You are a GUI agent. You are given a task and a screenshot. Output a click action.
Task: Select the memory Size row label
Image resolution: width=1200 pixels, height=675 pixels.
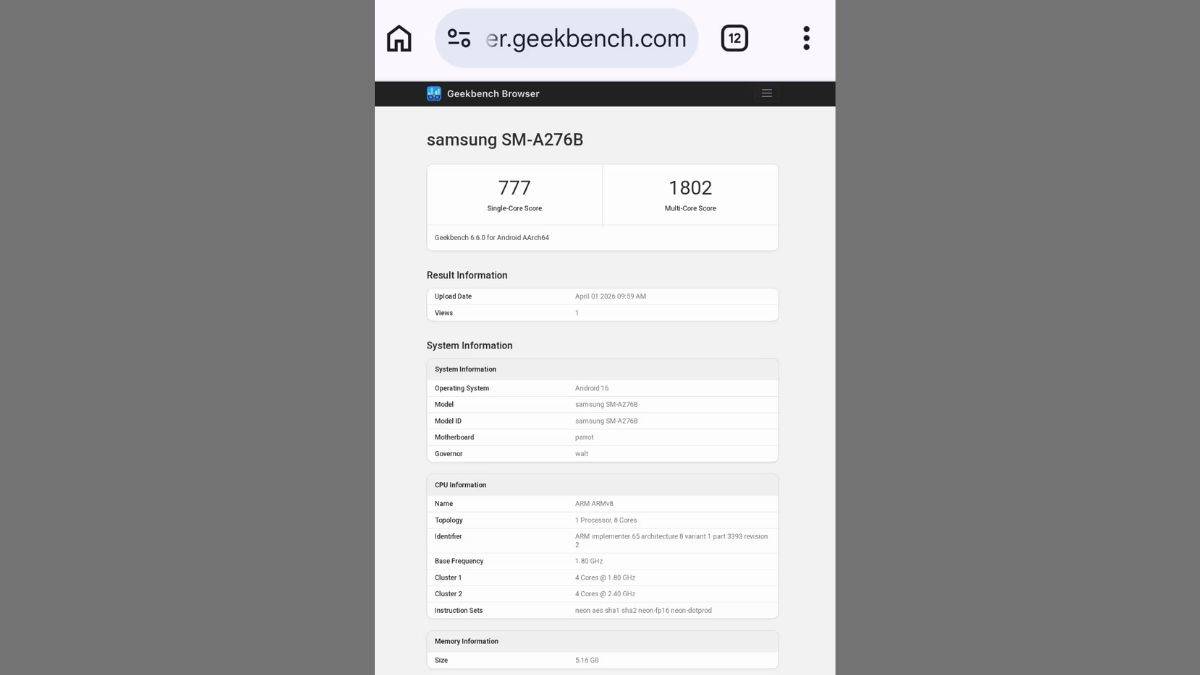click(x=441, y=660)
